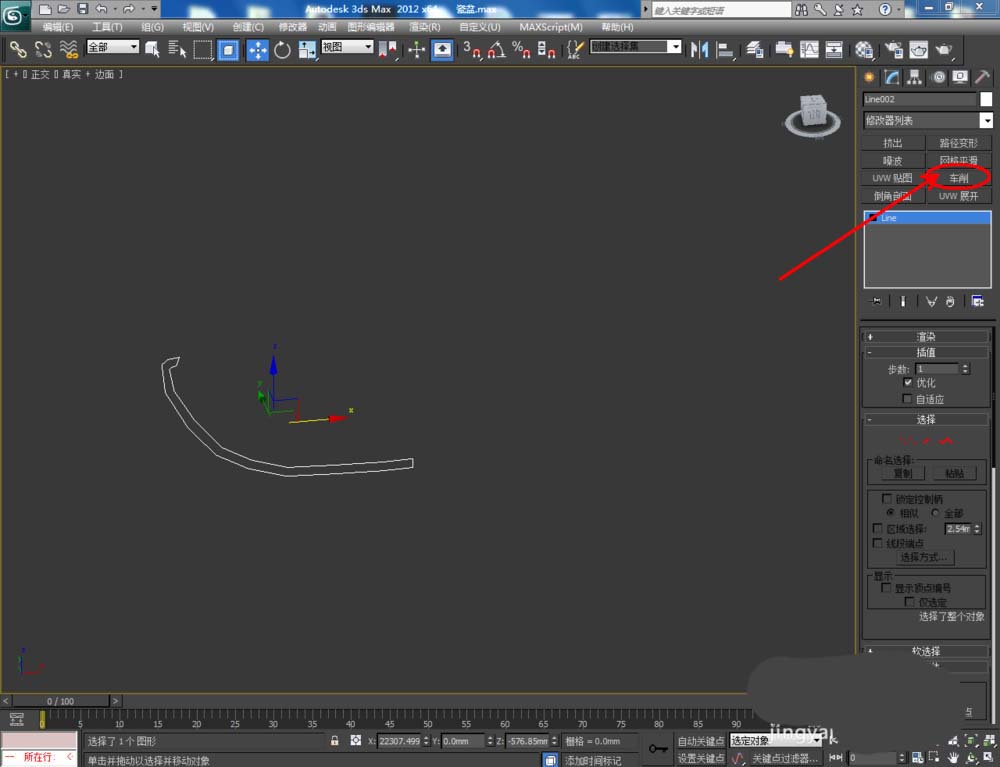Open the 编辑(E) menu
This screenshot has width=1000, height=767.
(x=57, y=27)
